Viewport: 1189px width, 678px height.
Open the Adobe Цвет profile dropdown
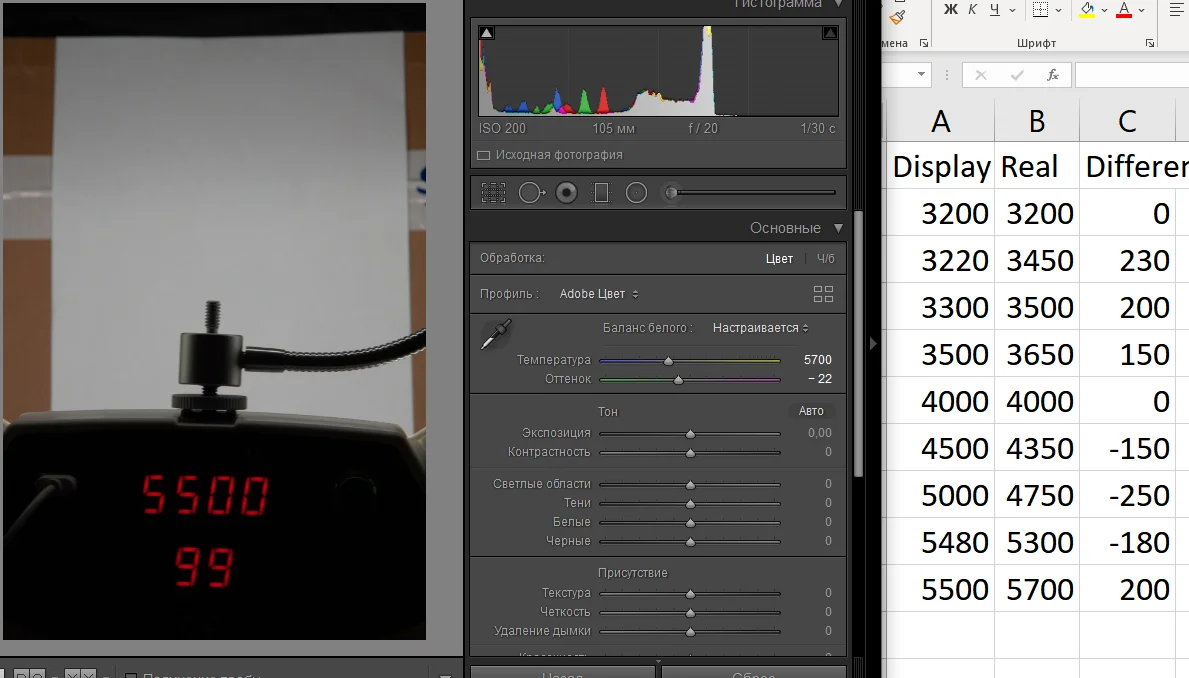599,293
